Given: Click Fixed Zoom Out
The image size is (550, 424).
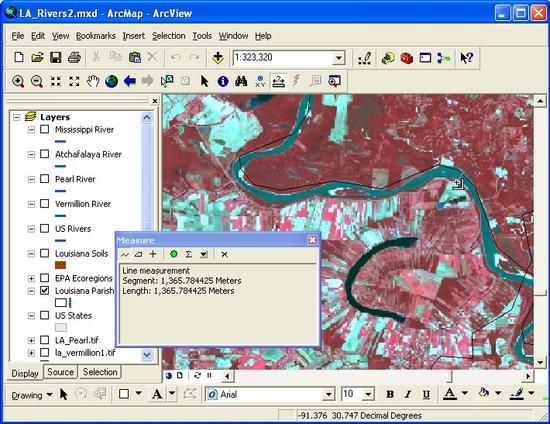Looking at the screenshot, I should point(74,81).
